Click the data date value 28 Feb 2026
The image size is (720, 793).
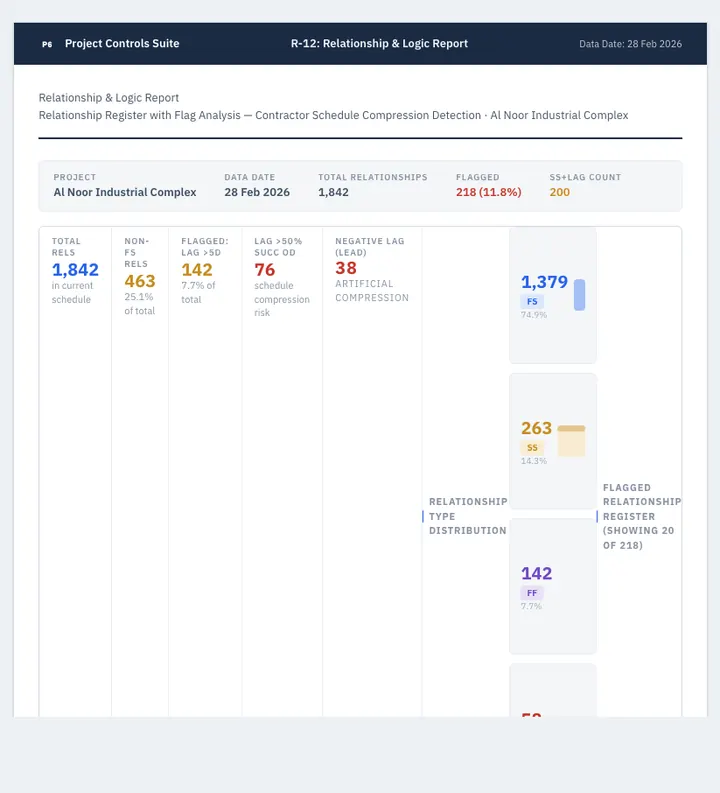click(257, 192)
